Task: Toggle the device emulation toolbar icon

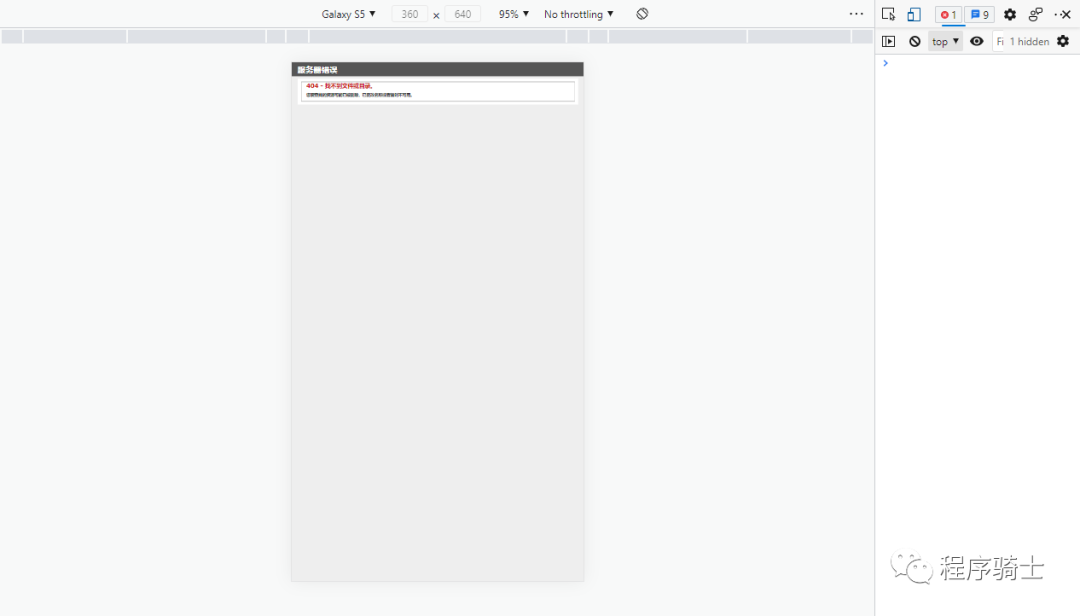Action: point(914,14)
